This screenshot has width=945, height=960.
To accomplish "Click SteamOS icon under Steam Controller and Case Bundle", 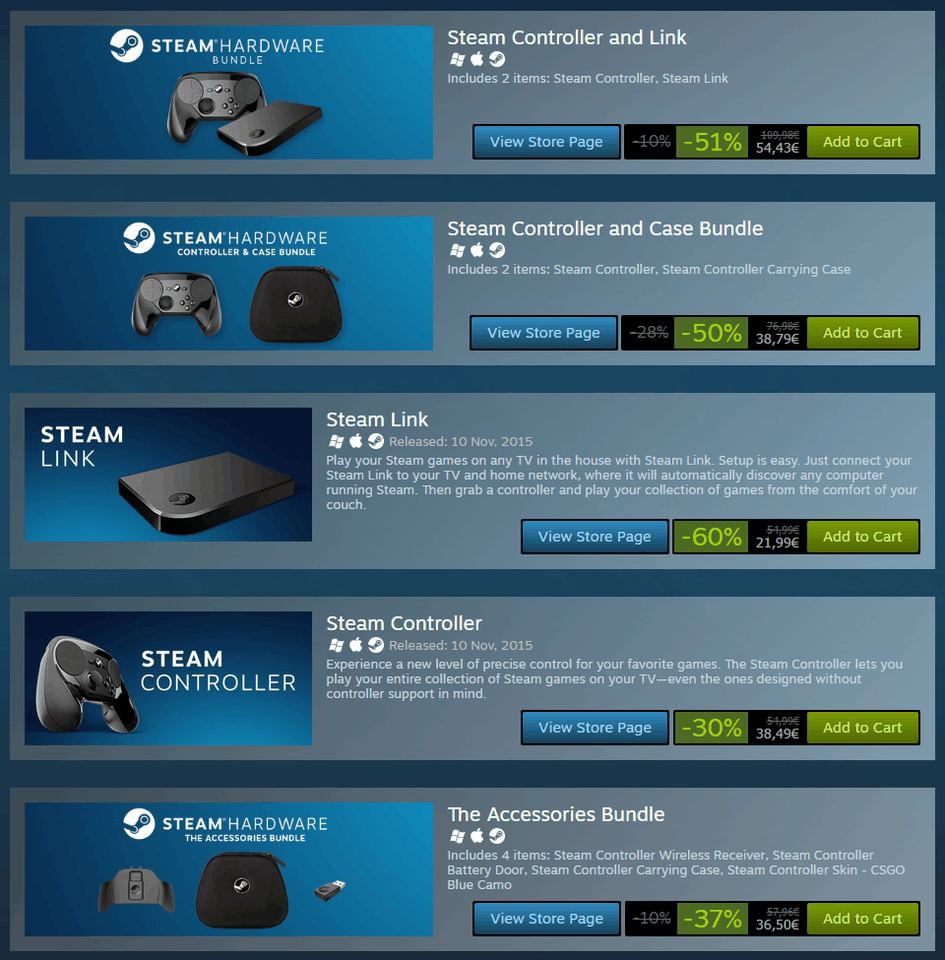I will point(497,250).
